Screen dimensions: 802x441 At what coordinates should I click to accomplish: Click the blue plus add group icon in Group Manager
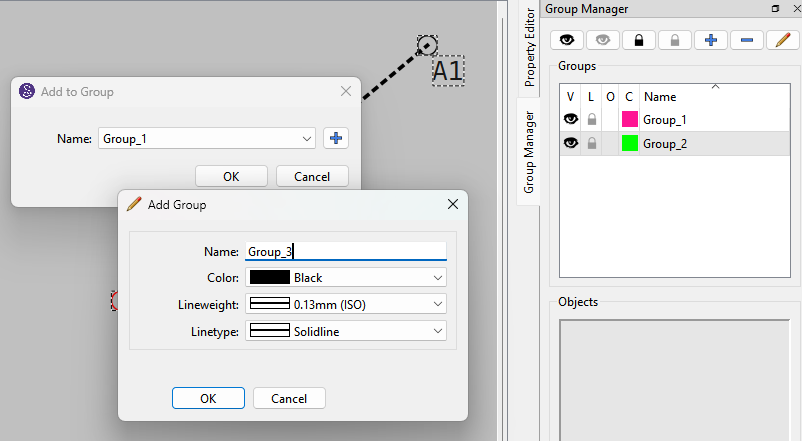click(x=710, y=40)
